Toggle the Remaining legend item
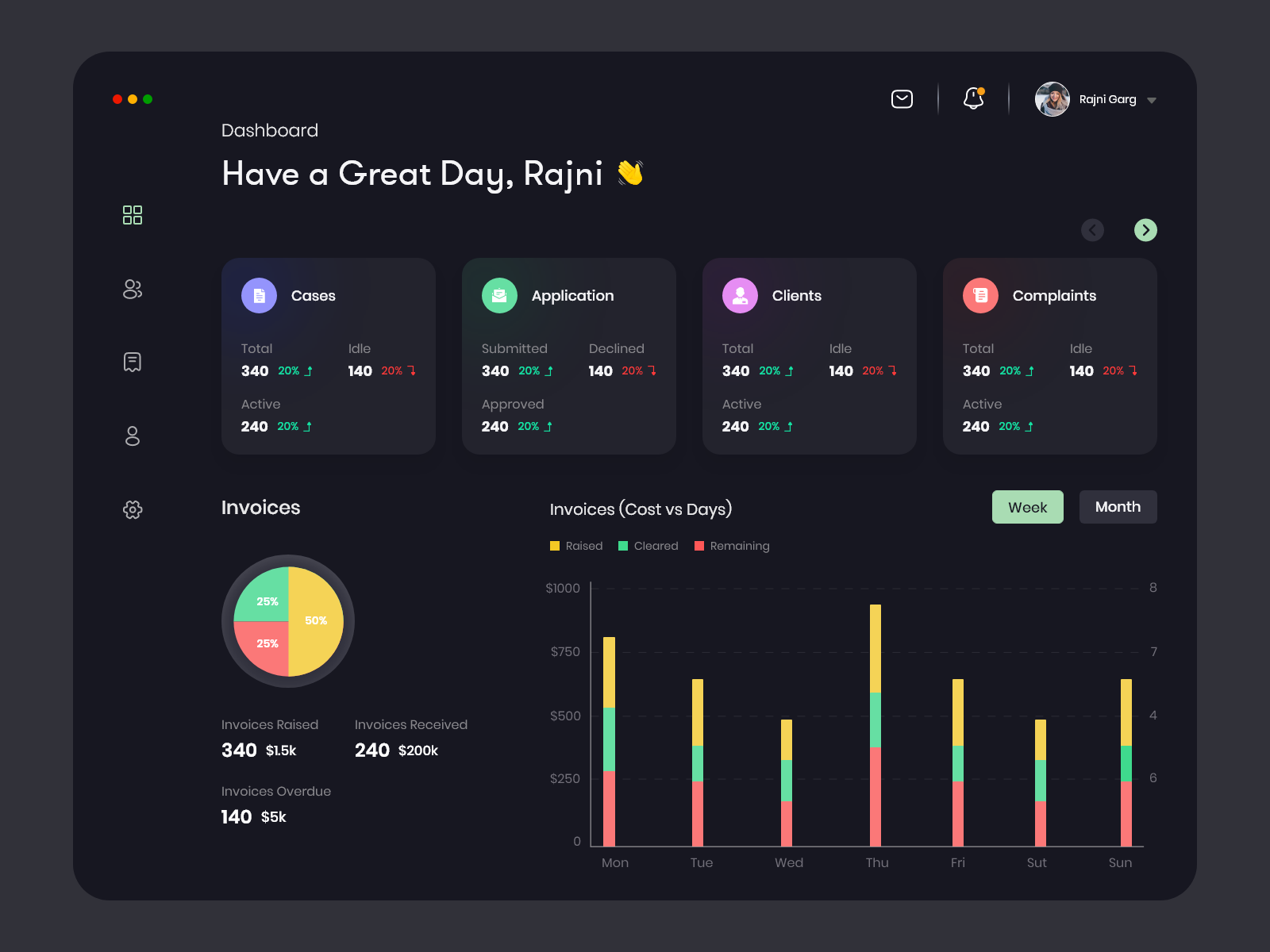The width and height of the screenshot is (1270, 952). [x=732, y=546]
